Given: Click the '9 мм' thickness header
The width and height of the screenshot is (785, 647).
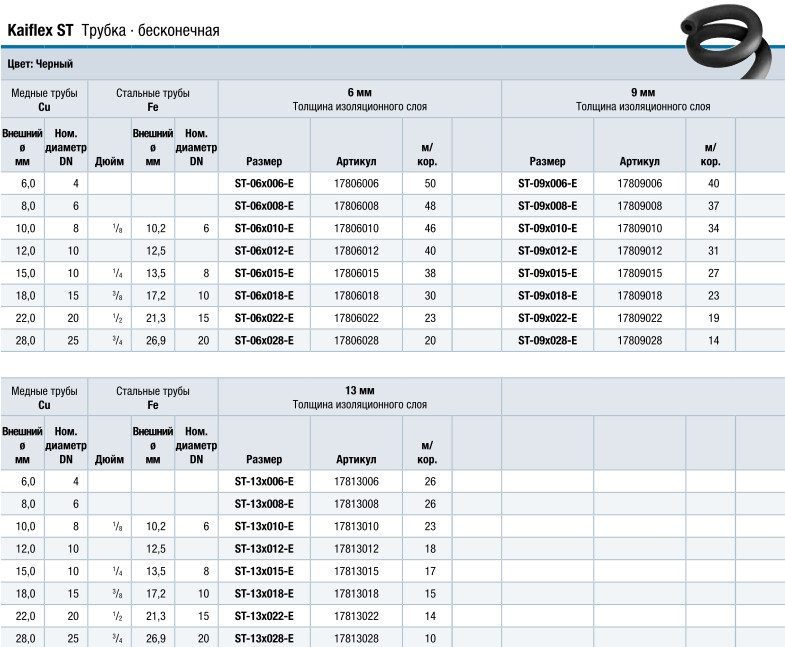Looking at the screenshot, I should 643,93.
